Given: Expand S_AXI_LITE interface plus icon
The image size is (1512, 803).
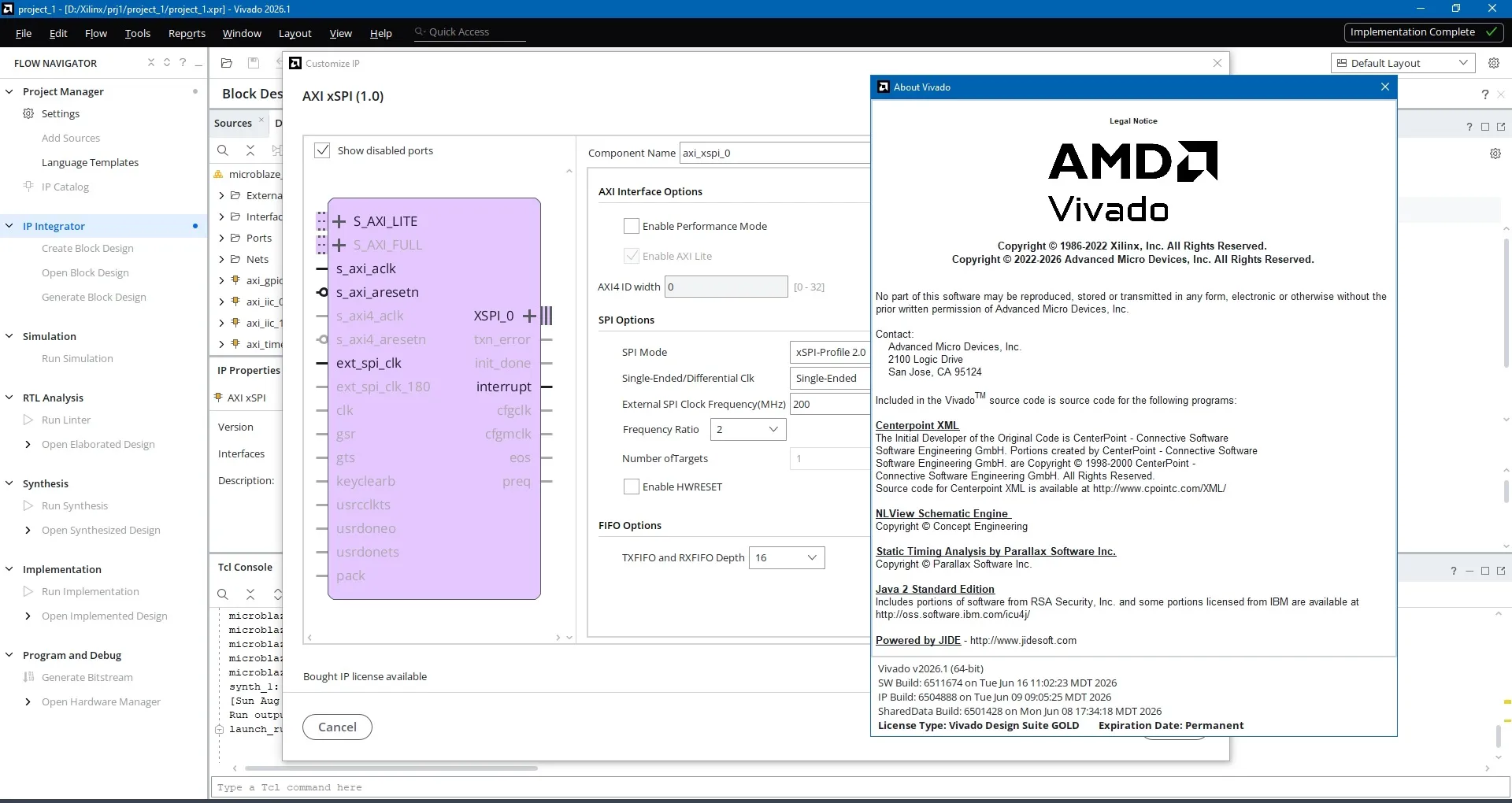Looking at the screenshot, I should pyautogui.click(x=340, y=221).
